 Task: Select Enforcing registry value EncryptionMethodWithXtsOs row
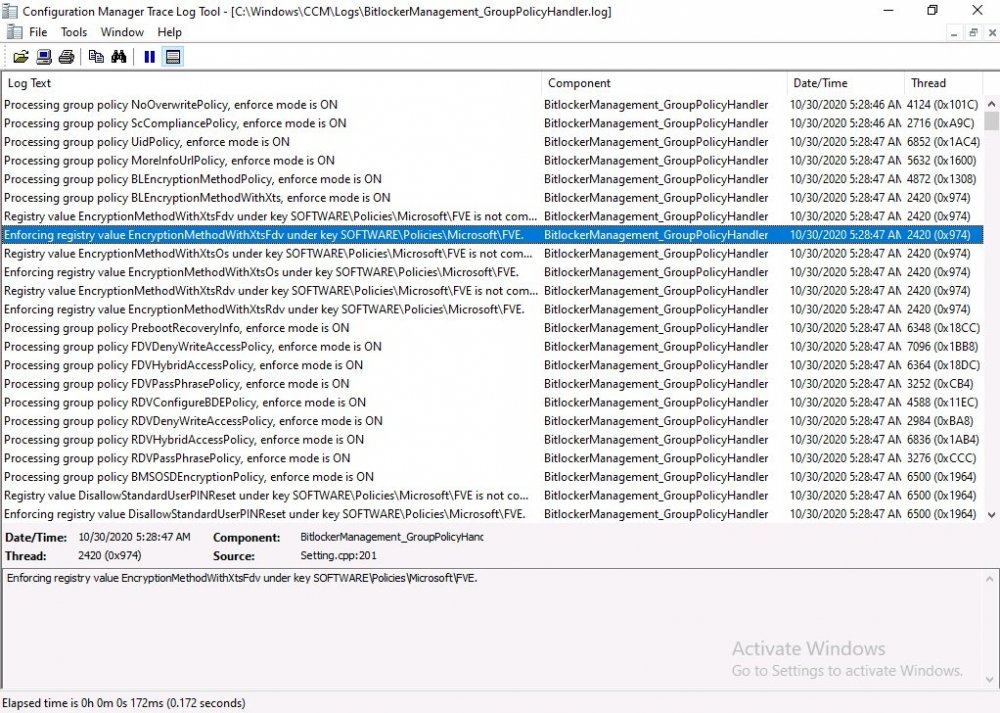pyautogui.click(x=492, y=272)
